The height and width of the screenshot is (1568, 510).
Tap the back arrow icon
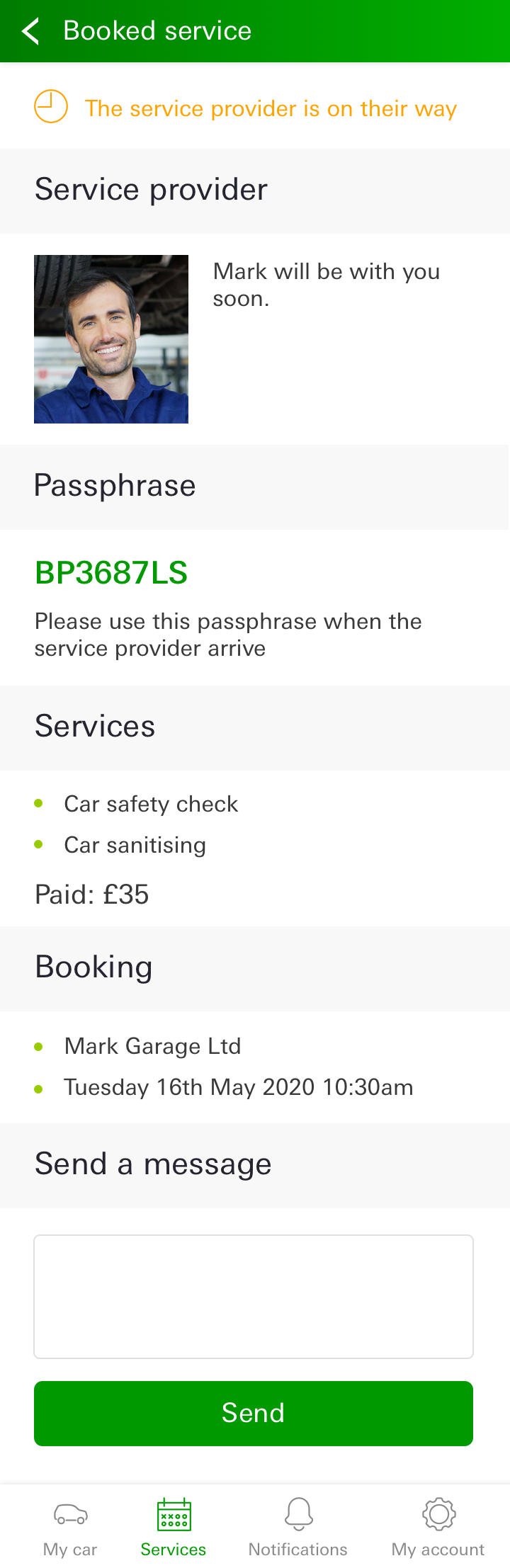click(30, 31)
